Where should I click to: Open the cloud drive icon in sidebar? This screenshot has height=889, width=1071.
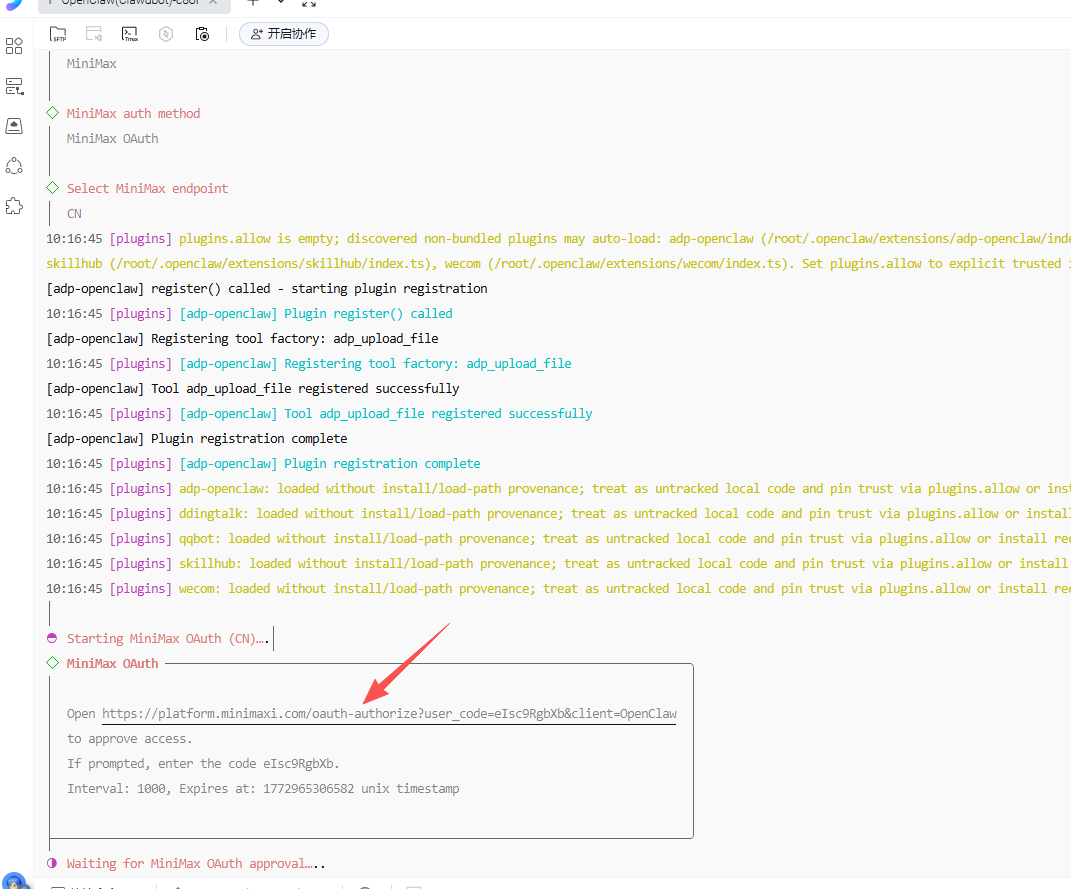[x=14, y=126]
